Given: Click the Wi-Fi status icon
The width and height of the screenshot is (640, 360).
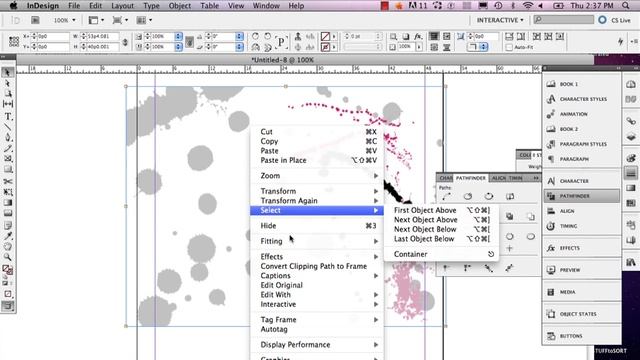Looking at the screenshot, I should pyautogui.click(x=528, y=6).
